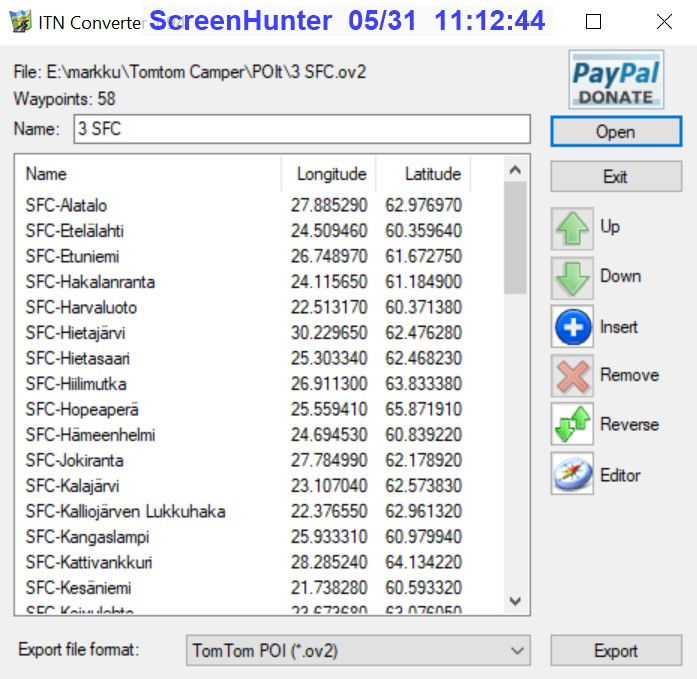Click the scrollbar down arrow in waypoint list
The image size is (697, 679).
[x=515, y=601]
